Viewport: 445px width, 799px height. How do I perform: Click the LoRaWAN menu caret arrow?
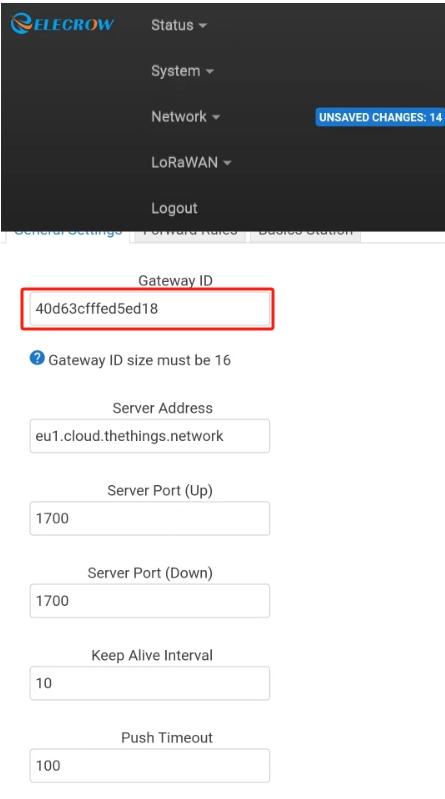point(227,163)
